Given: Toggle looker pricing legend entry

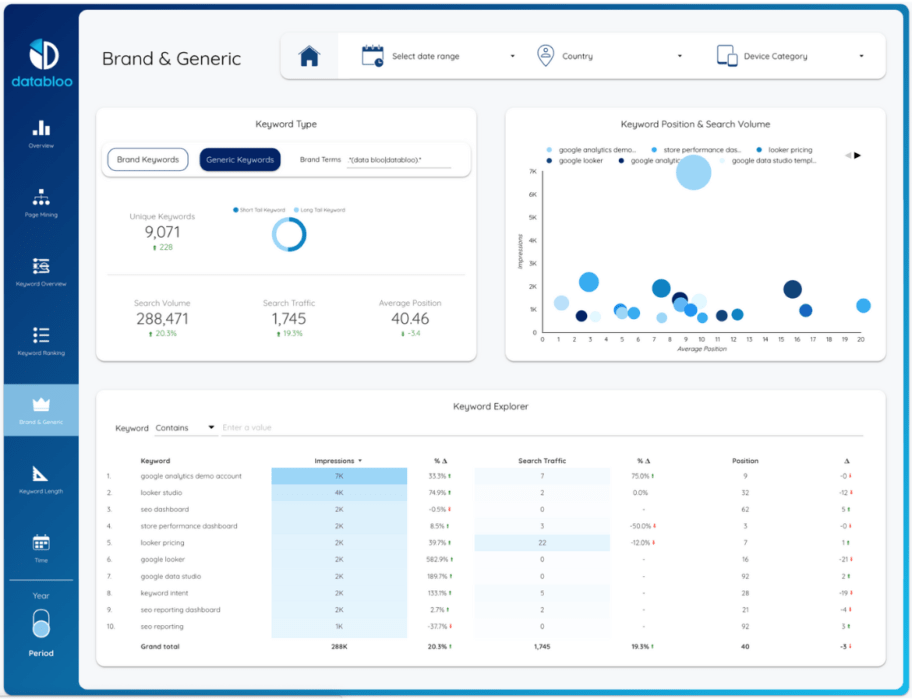Looking at the screenshot, I should [x=784, y=149].
